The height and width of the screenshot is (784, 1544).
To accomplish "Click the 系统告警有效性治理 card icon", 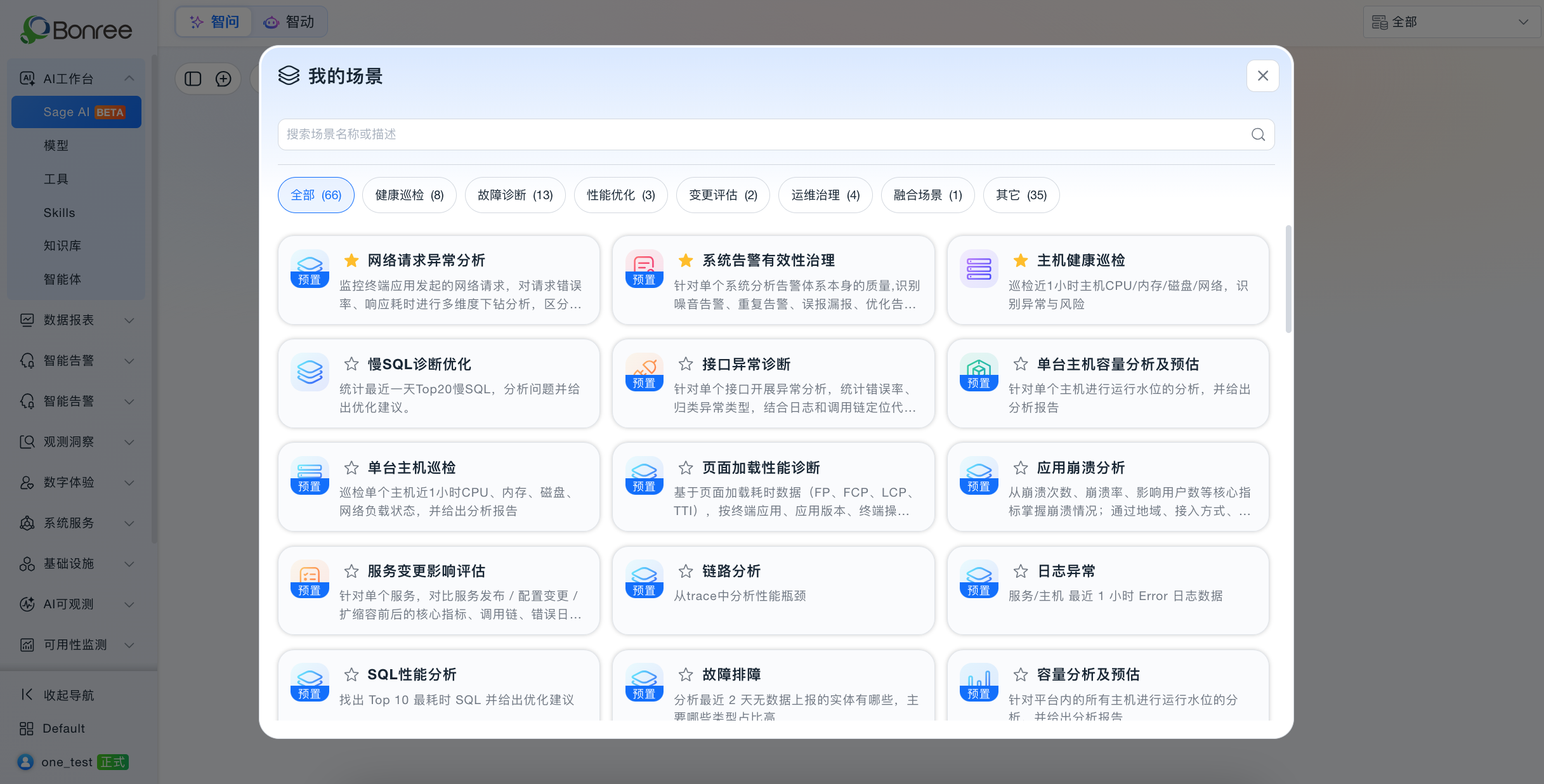I will [x=644, y=268].
